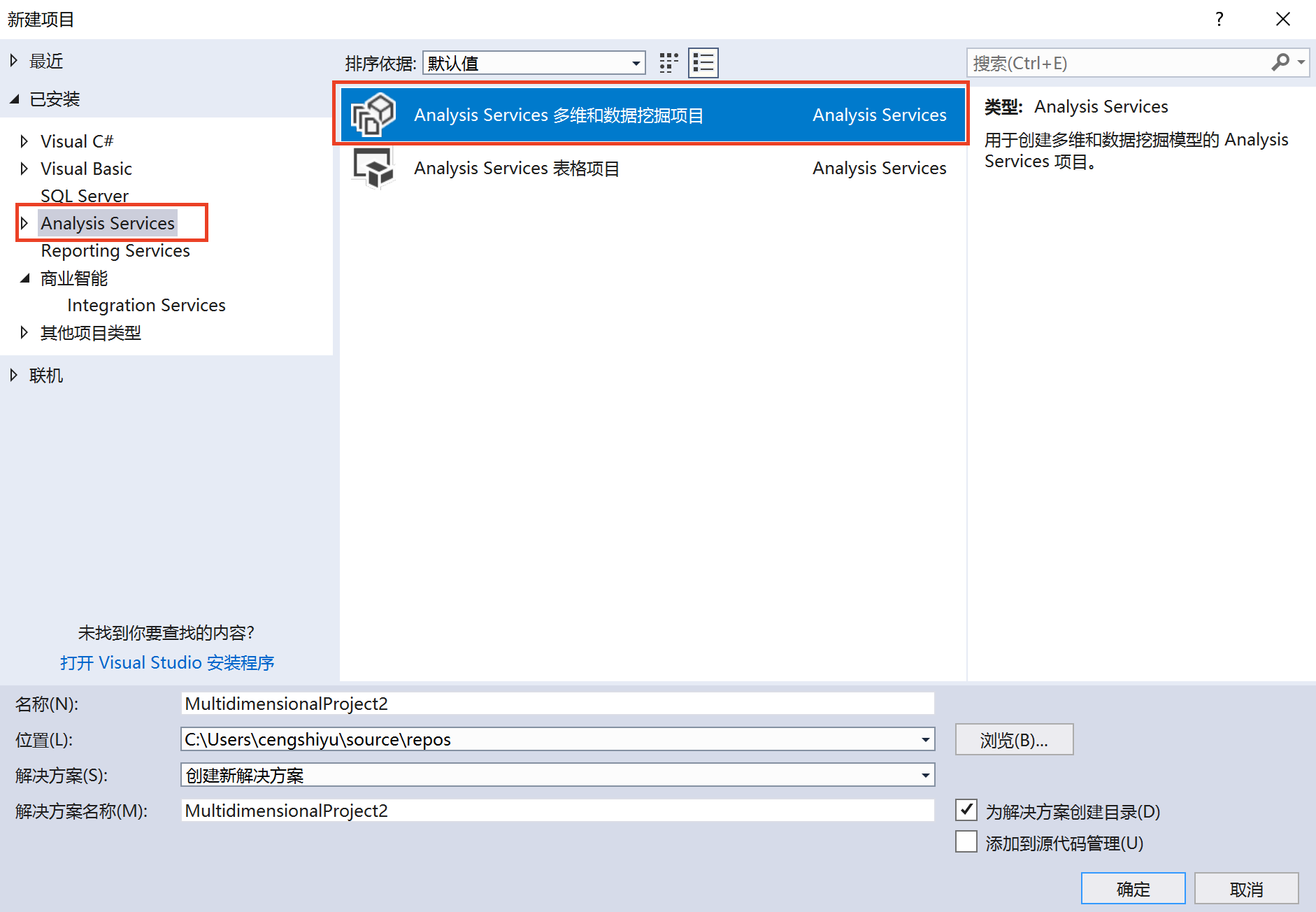Viewport: 1316px width, 912px height.
Task: Open search options dropdown arrow
Action: point(1301,63)
